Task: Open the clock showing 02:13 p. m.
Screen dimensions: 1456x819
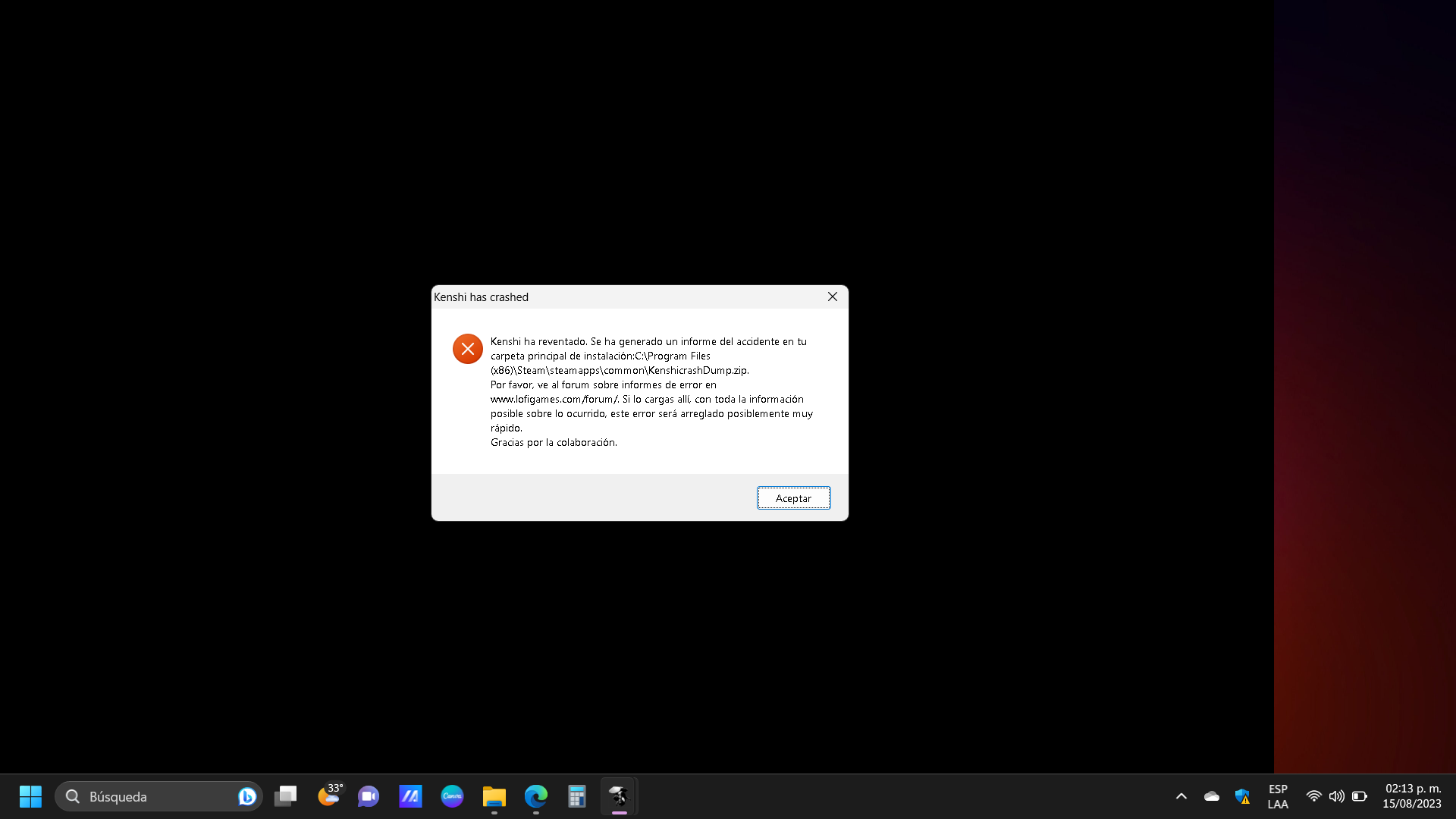Action: point(1412,796)
